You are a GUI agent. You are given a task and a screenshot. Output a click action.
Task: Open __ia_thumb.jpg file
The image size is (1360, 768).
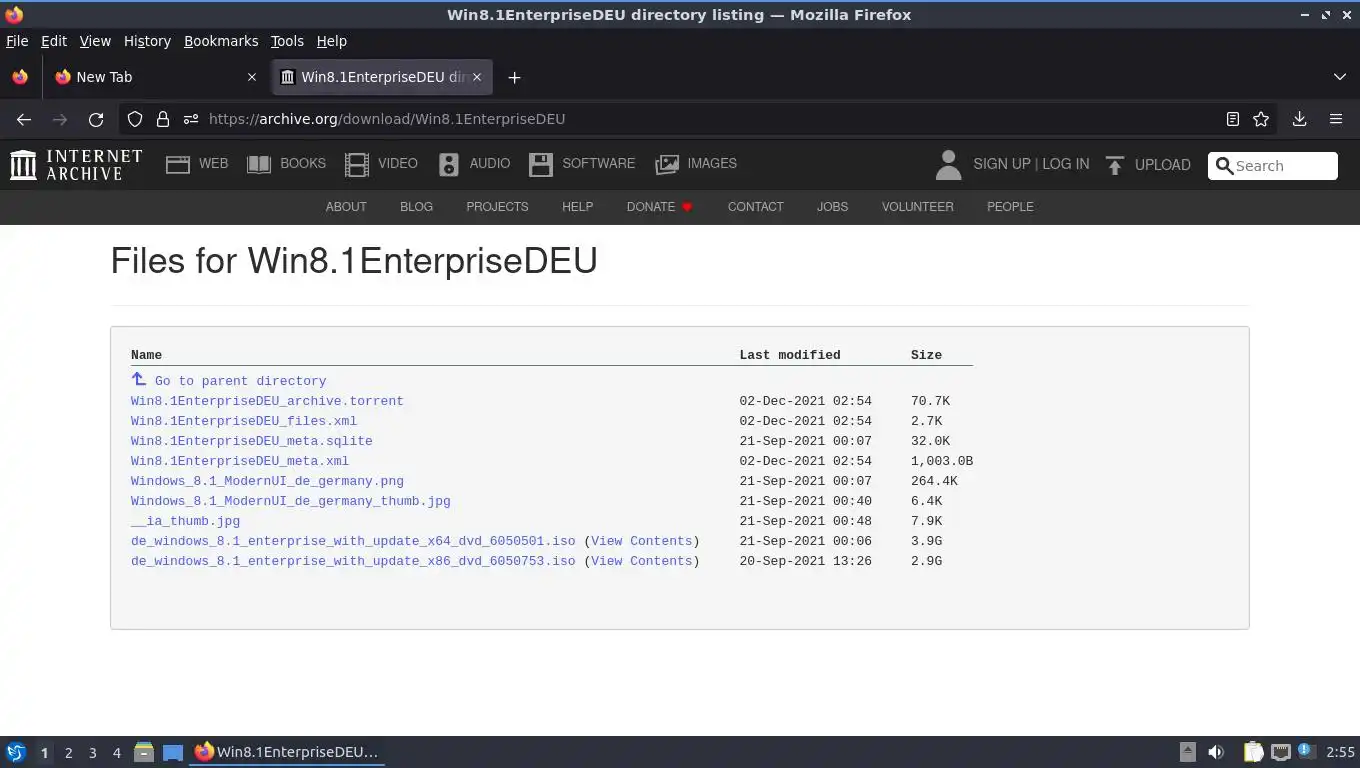[x=185, y=521]
